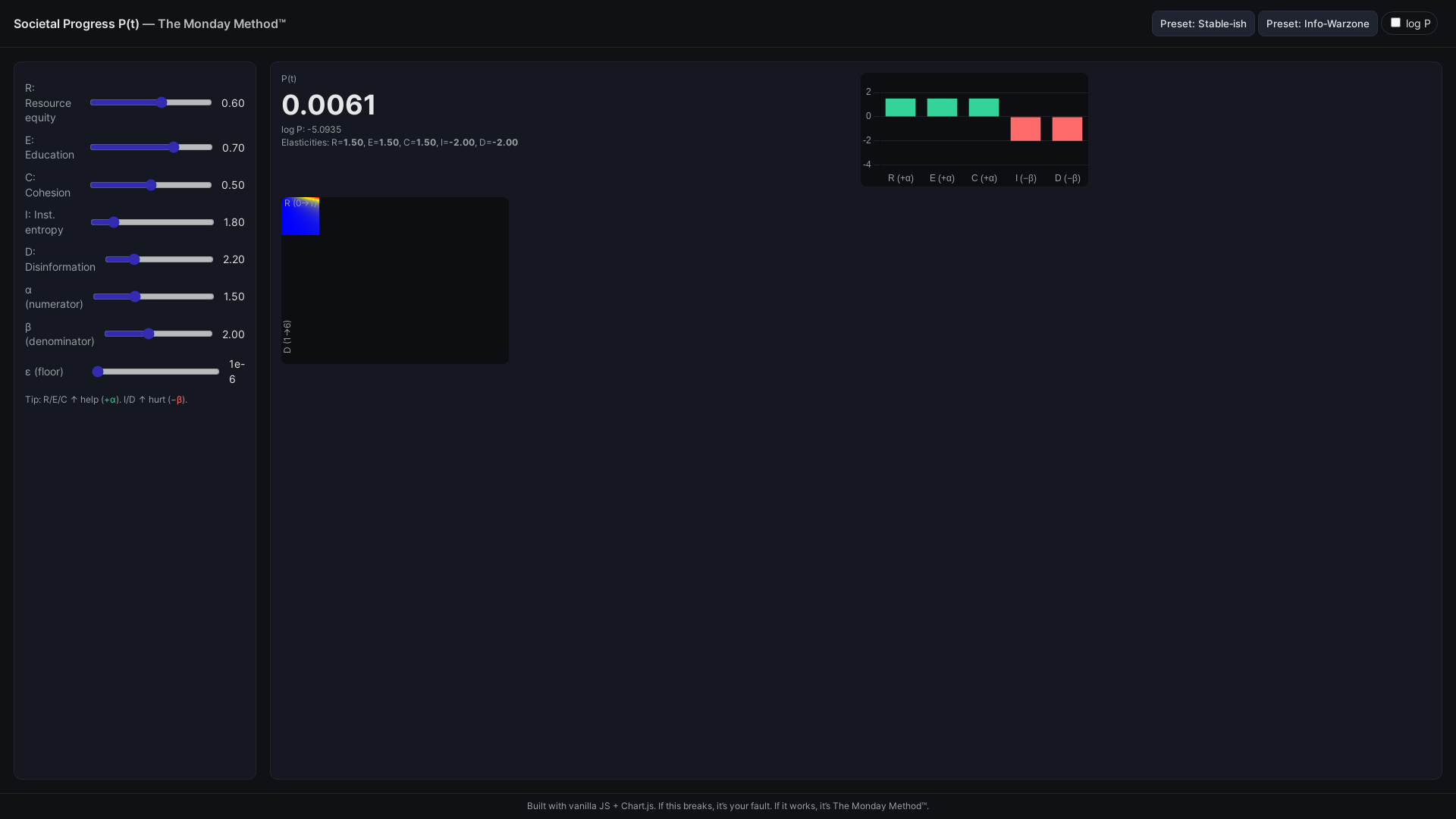
Task: Click the log P: -5.0935 readout
Action: pos(311,130)
